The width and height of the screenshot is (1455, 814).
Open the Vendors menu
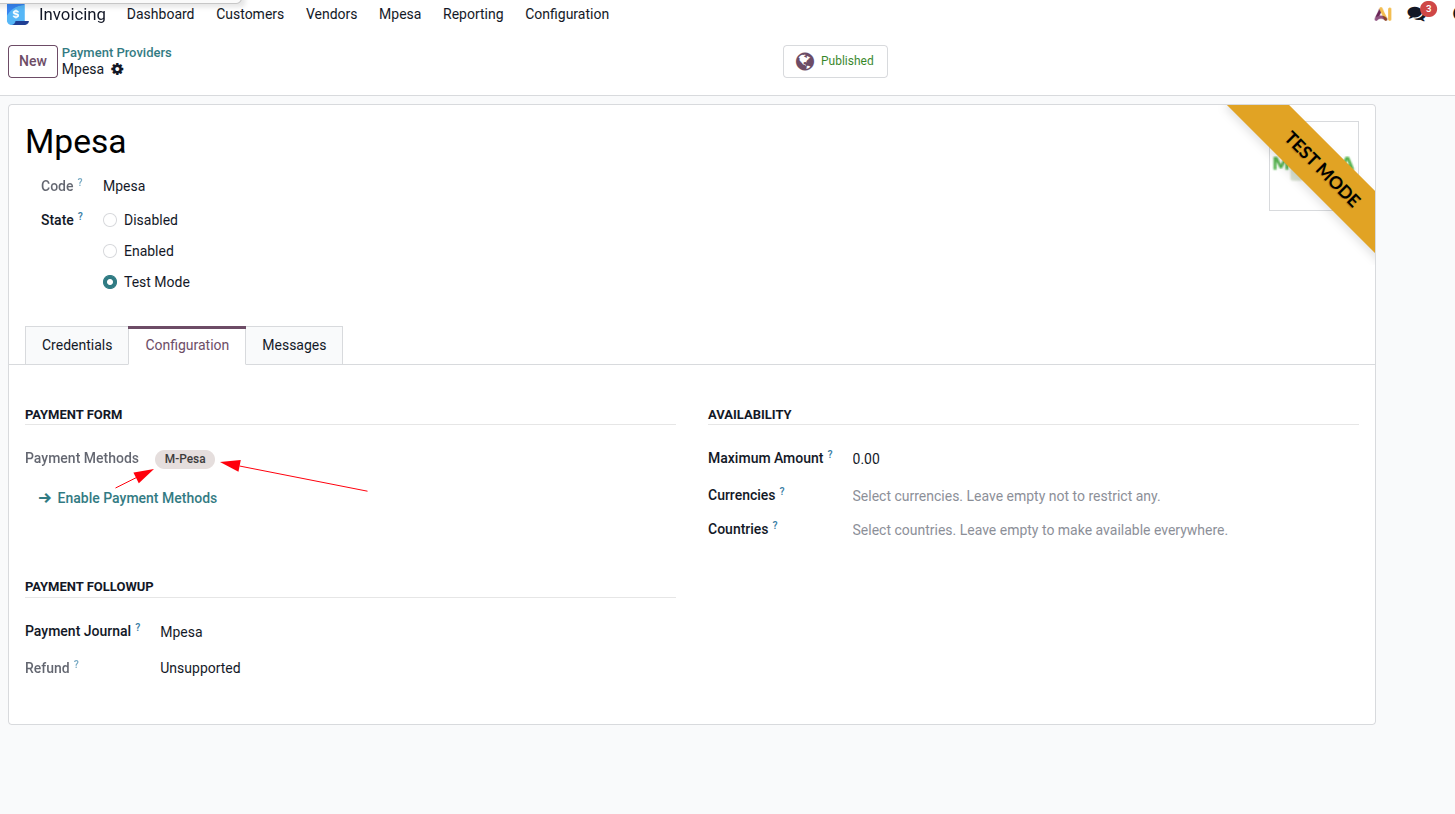[x=331, y=14]
